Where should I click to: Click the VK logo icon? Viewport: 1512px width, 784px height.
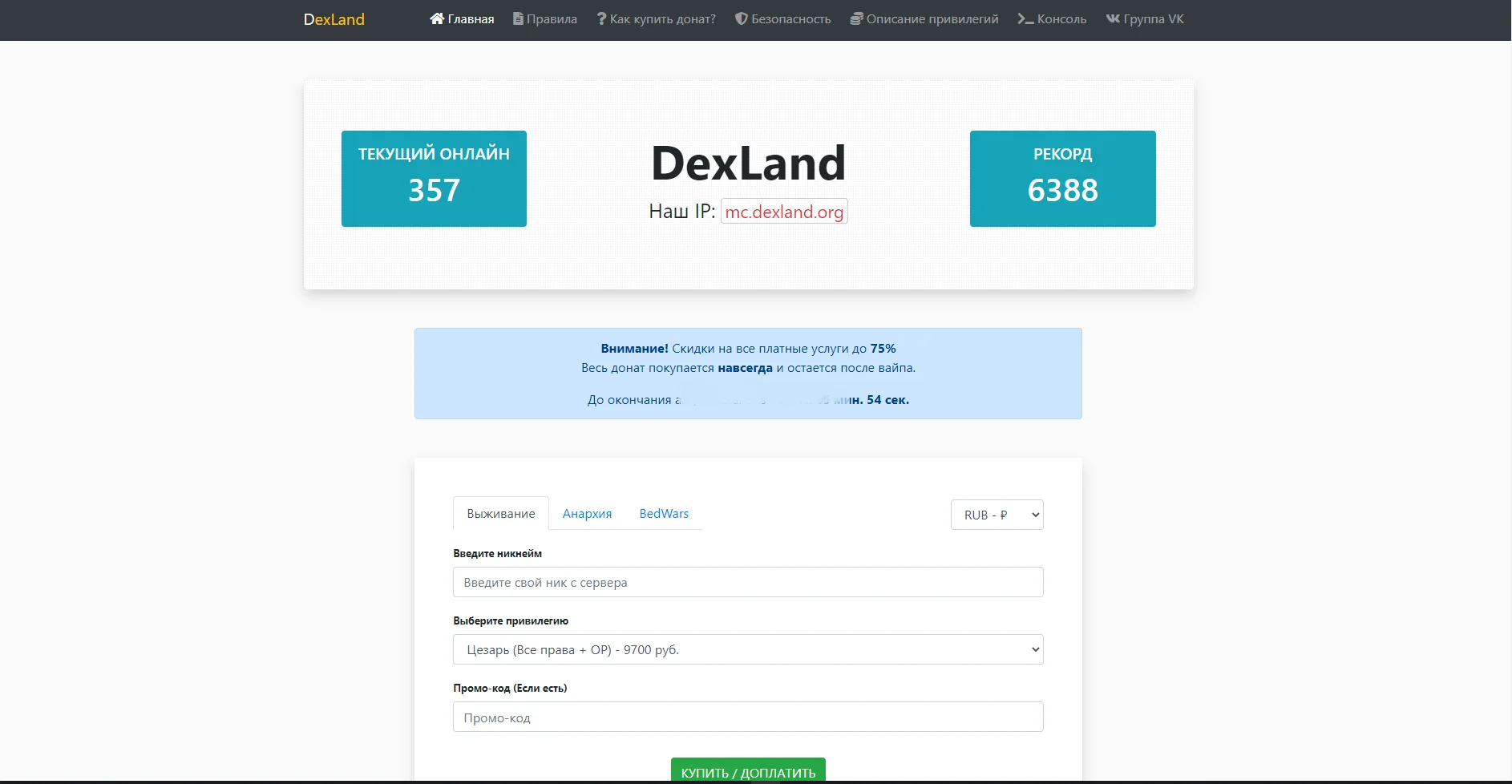click(1113, 18)
